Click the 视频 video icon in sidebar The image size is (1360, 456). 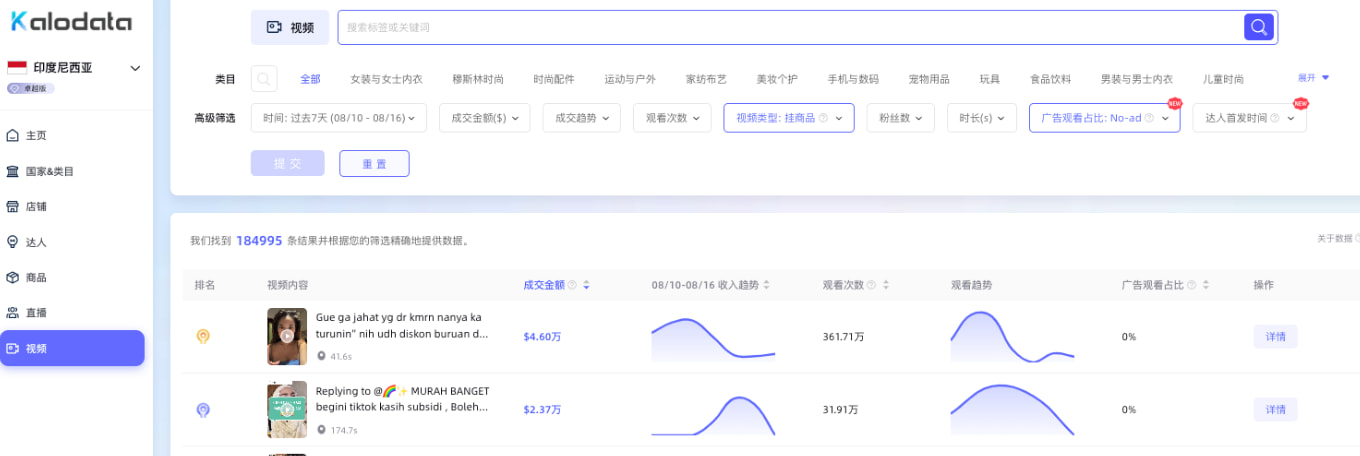pos(13,348)
